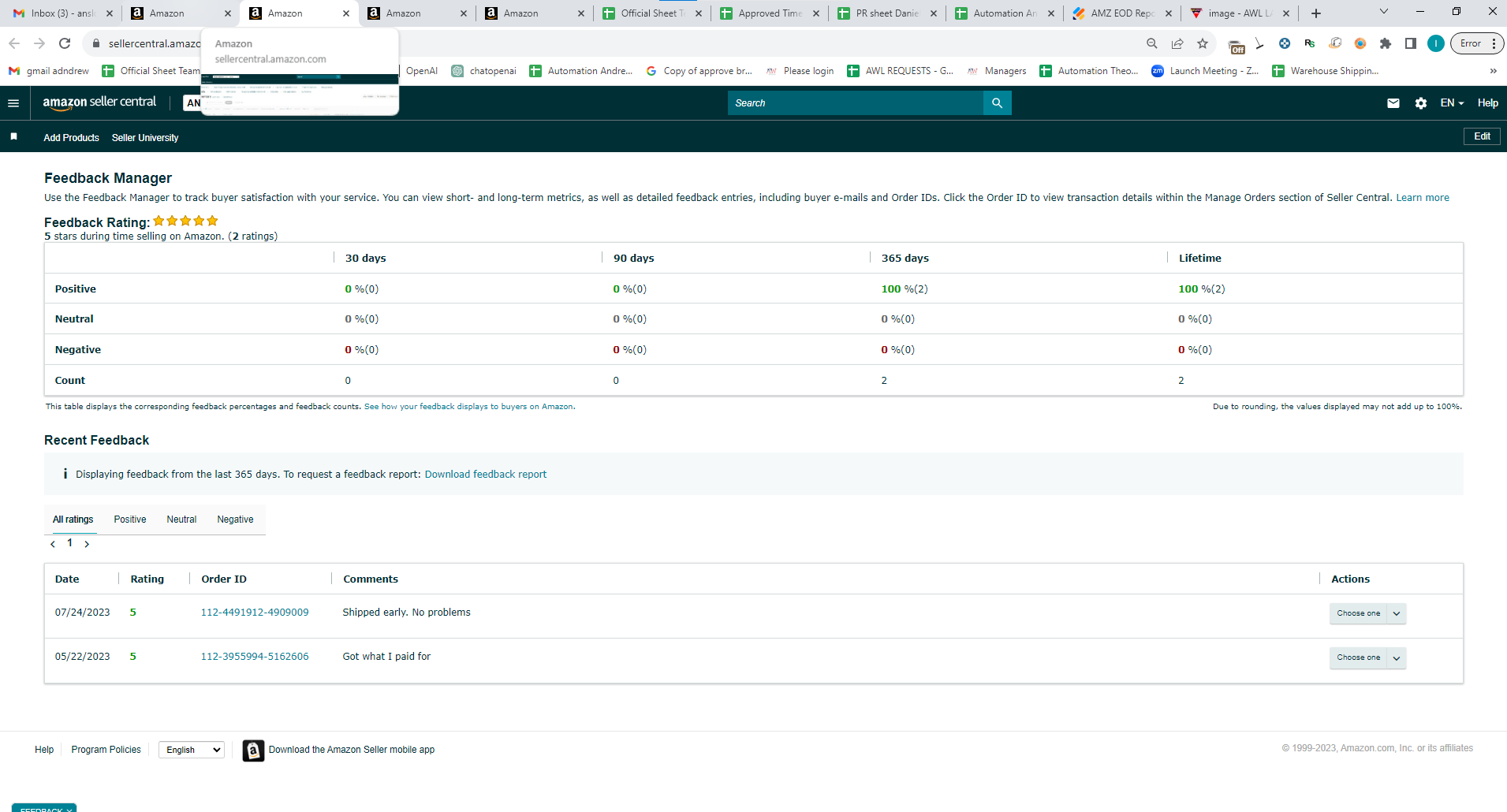Open the Seller Central settings gear
Screen dimensions: 1507x812
point(1421,103)
